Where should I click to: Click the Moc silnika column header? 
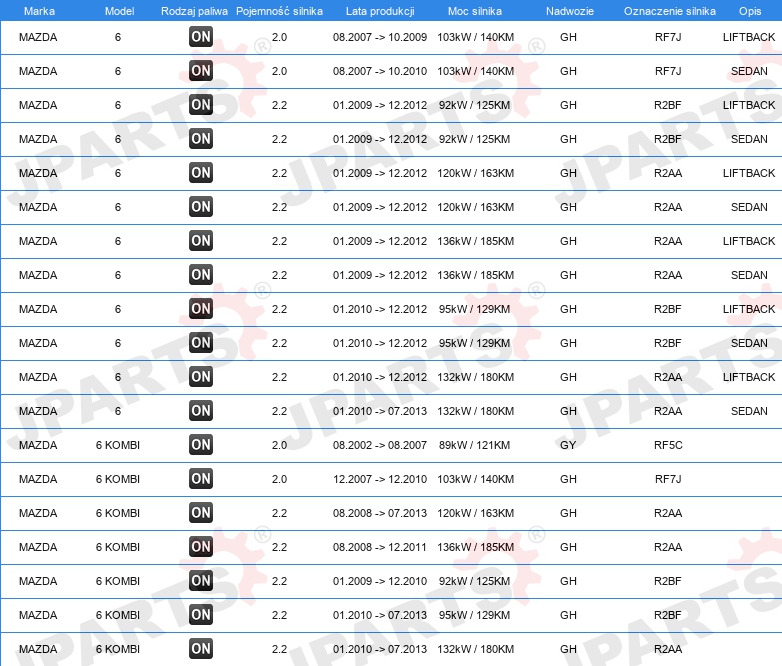point(475,11)
